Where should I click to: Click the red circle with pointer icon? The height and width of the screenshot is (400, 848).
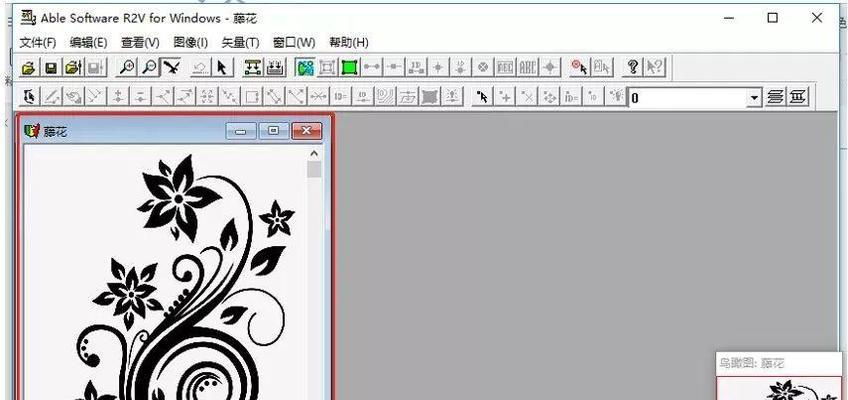[580, 68]
